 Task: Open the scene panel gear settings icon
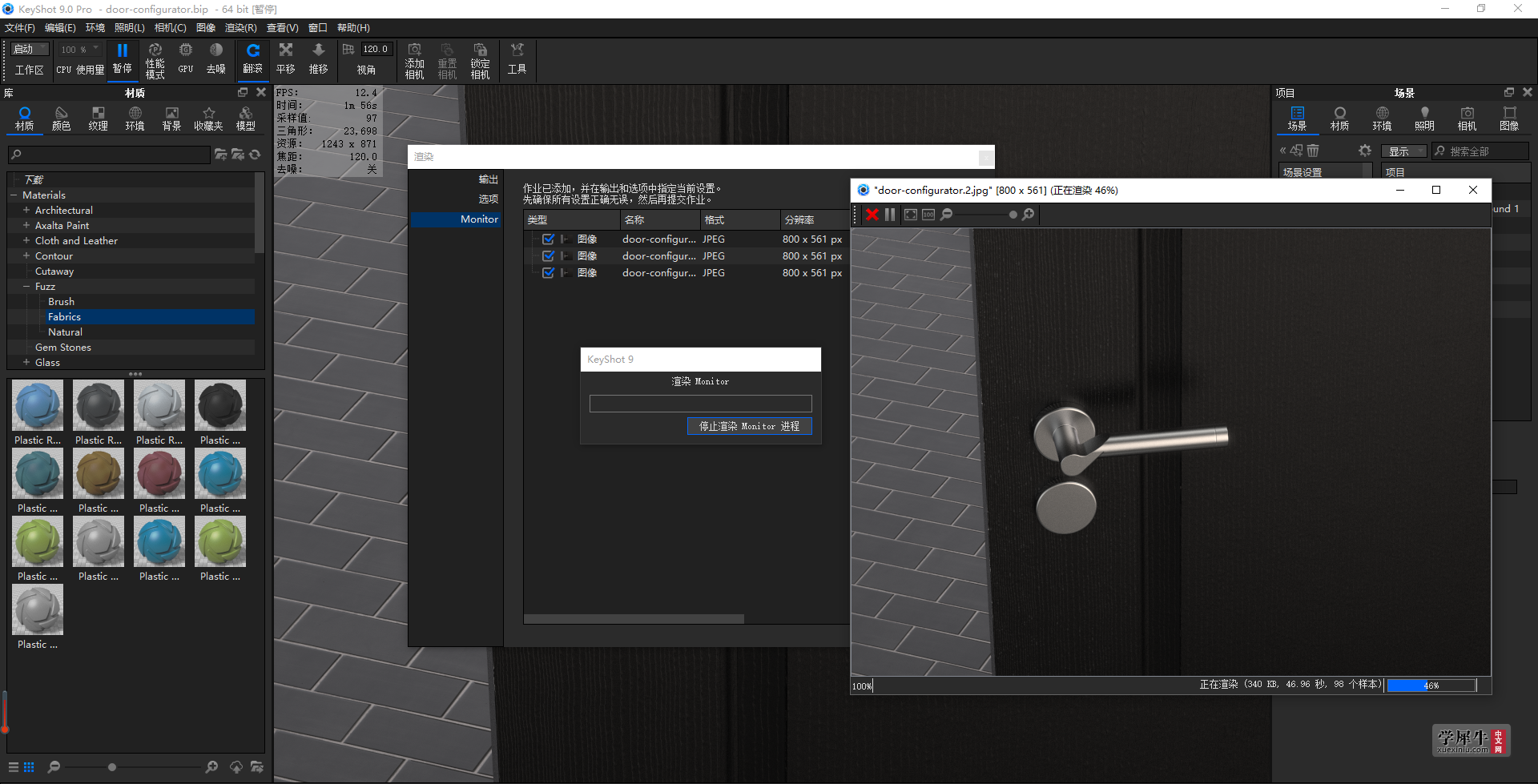[1365, 151]
